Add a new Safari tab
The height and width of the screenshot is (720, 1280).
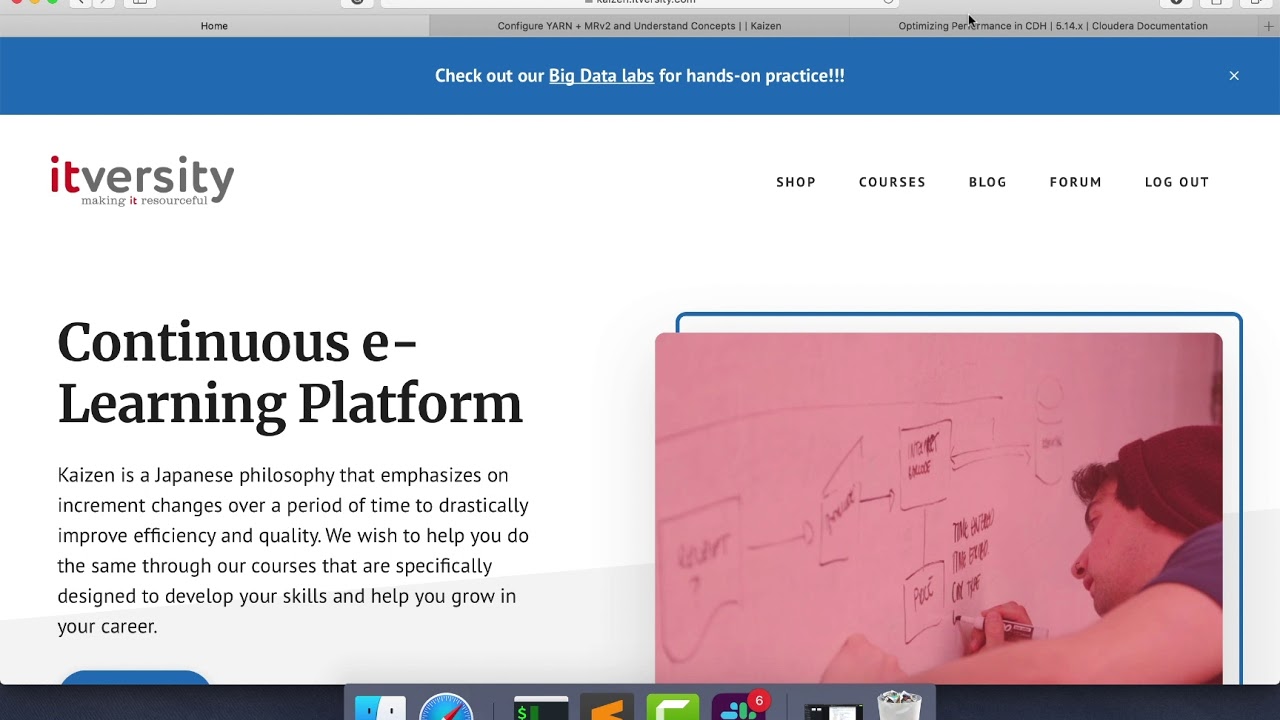(1269, 26)
